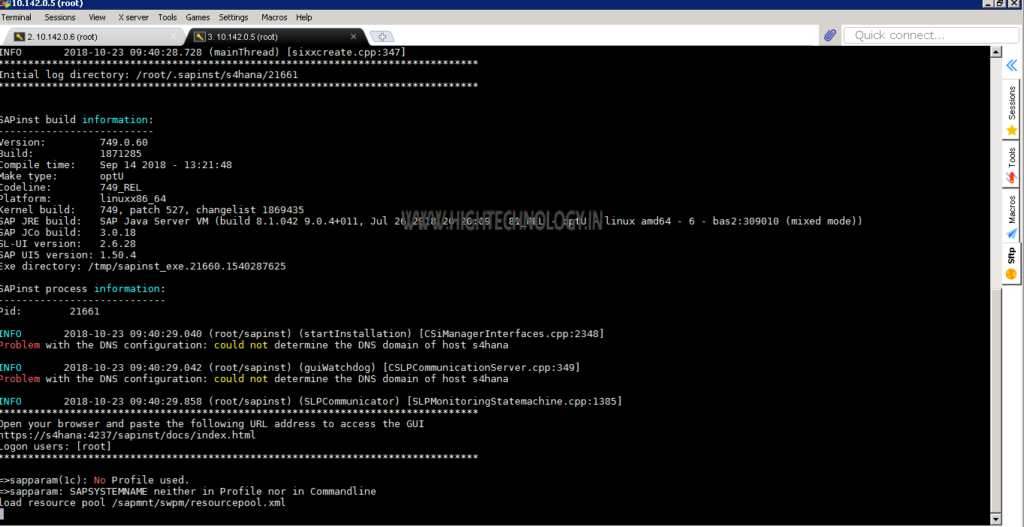Click the 'Make type: optU' line
The image size is (1024, 527).
pos(62,176)
